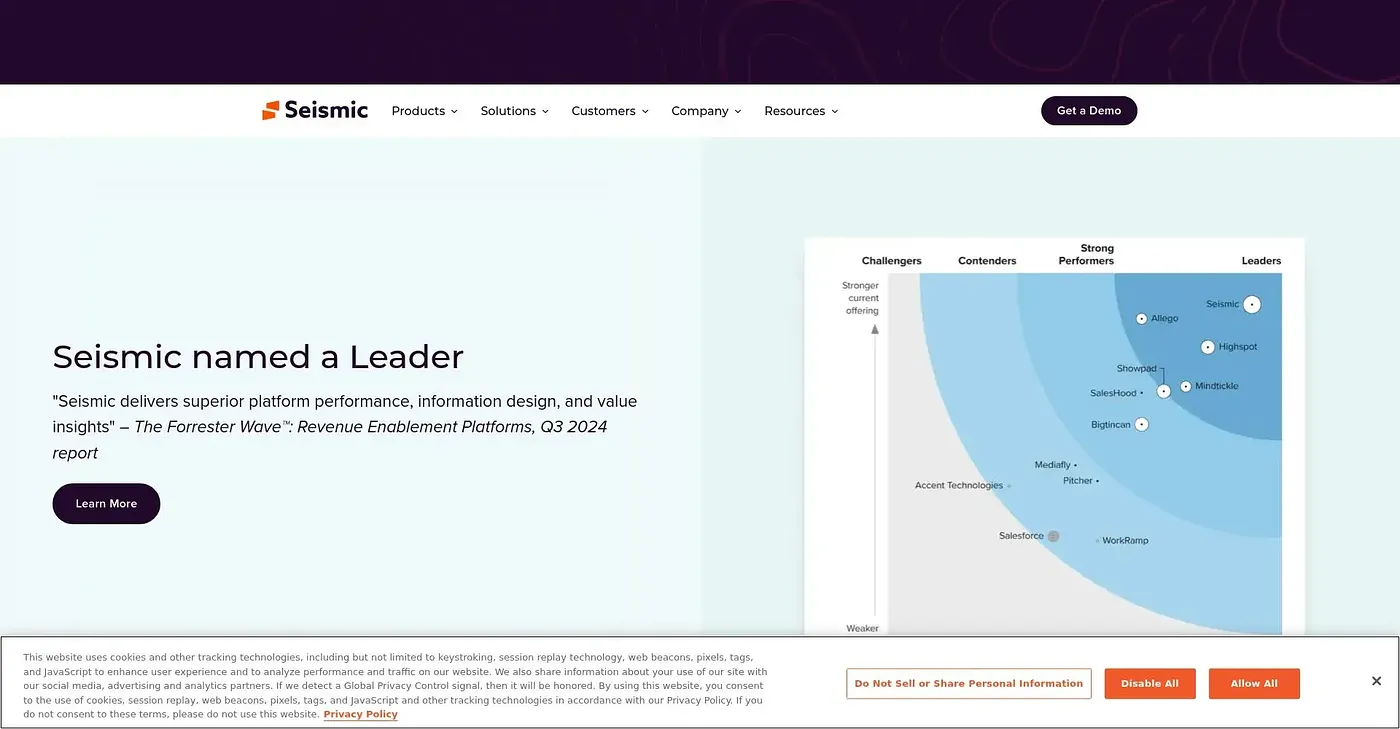Click the 'Leaders' chart label

[1261, 261]
